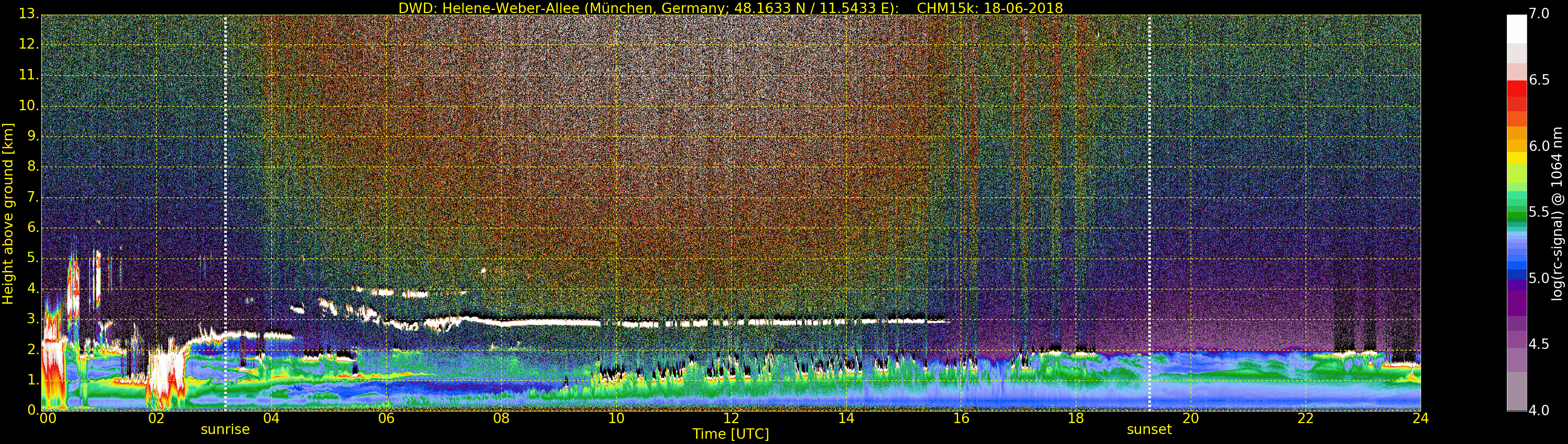Click the dark green colorbar swatch near 5.5
Screen dimensions: 1568x444
[1516, 215]
